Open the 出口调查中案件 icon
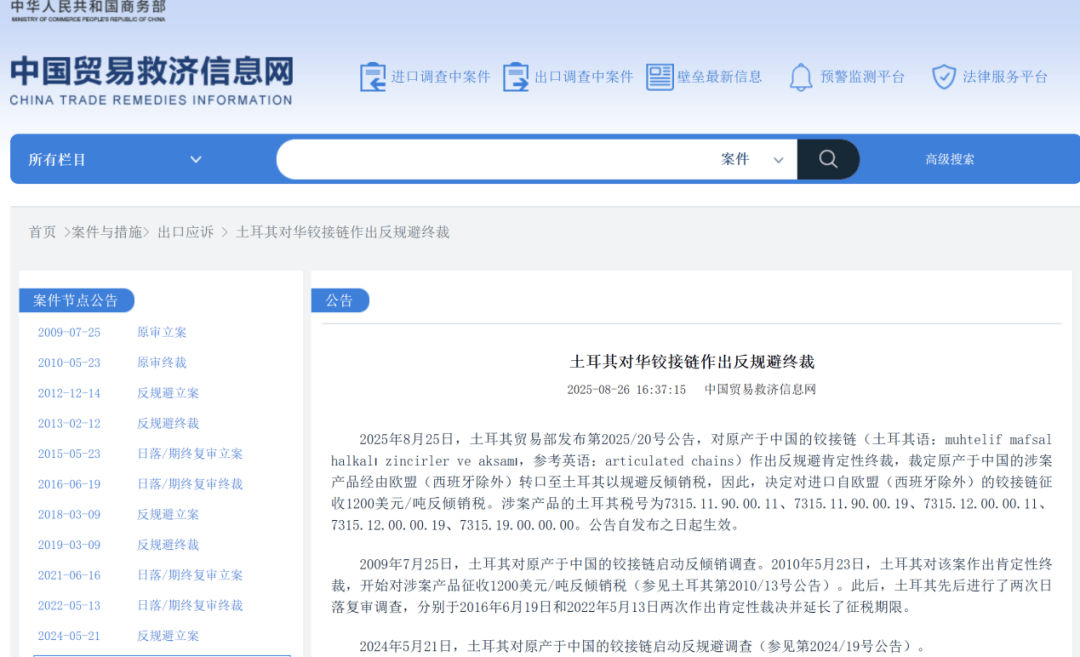 point(516,75)
